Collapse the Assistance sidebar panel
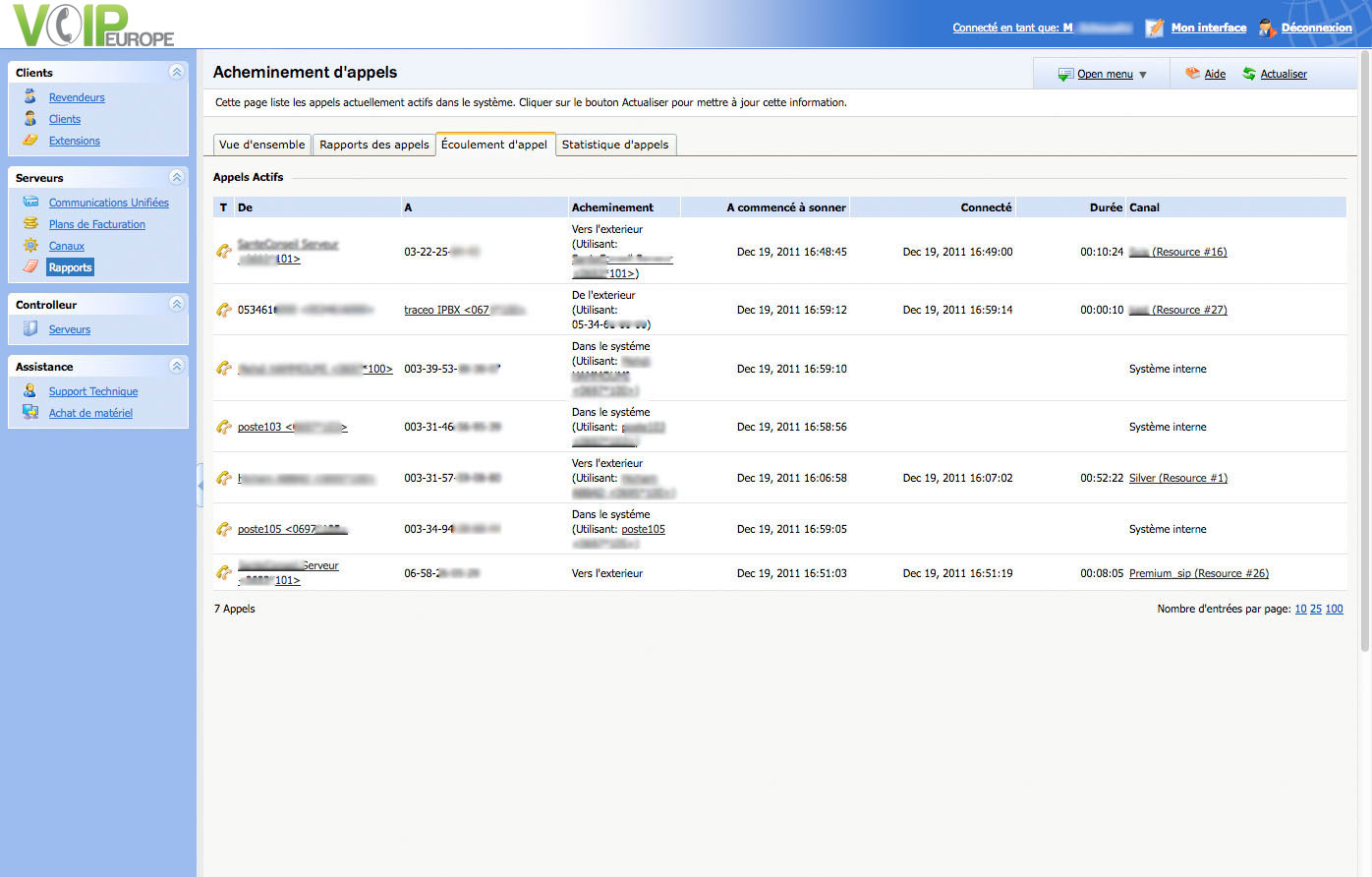 (x=176, y=366)
